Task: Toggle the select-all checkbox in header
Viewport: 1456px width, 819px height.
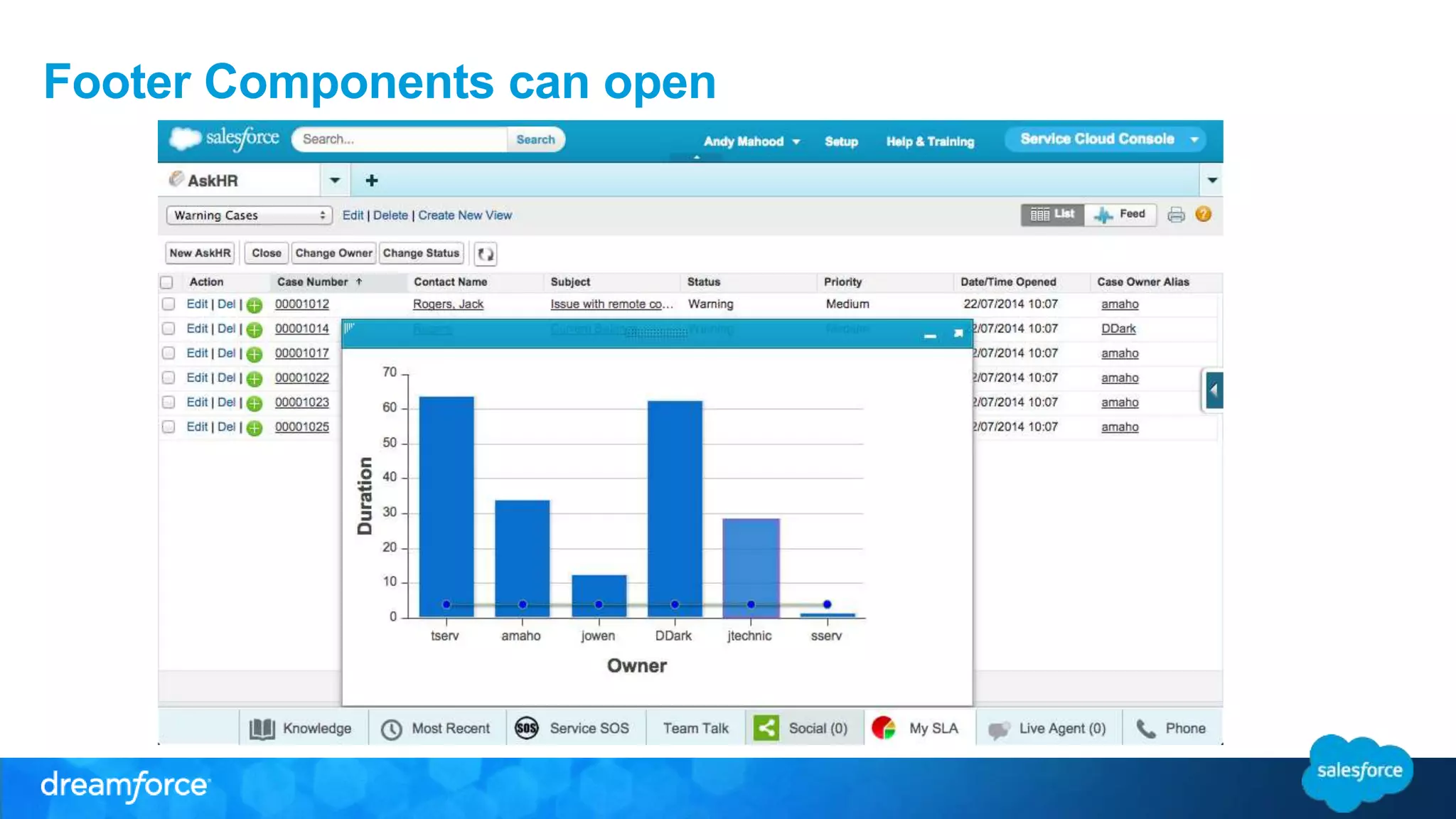Action: tap(167, 282)
